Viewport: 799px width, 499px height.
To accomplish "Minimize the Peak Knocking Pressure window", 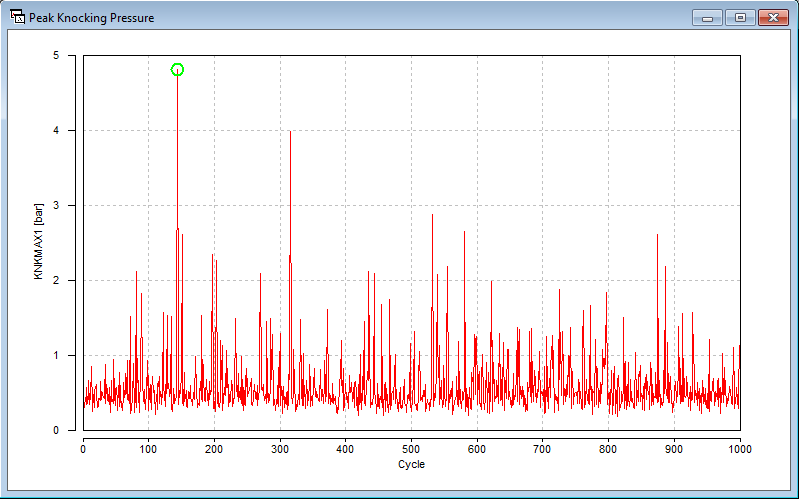I will click(707, 17).
